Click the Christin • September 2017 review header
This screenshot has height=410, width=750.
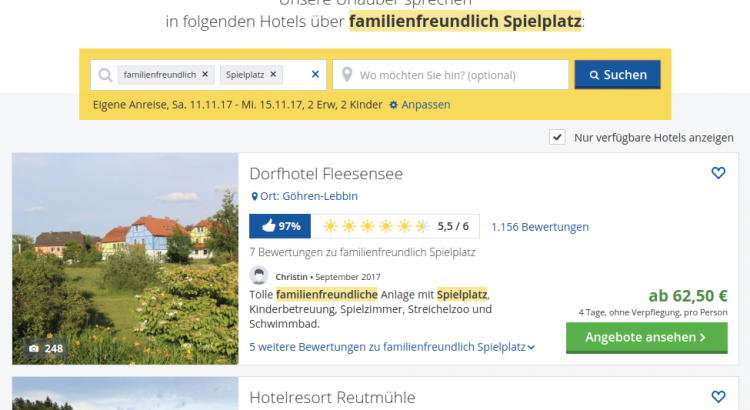pos(328,277)
